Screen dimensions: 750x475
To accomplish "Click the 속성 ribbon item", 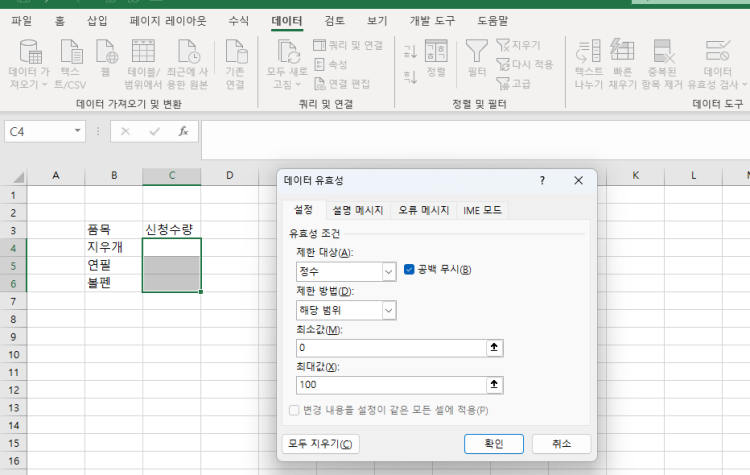I will point(331,65).
